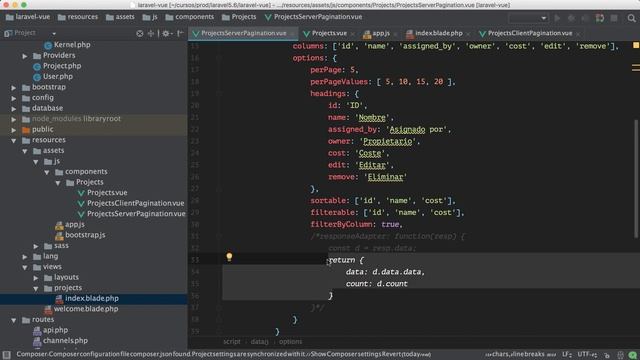Close the Projects.vue tab
The image size is (640, 360).
point(352,34)
